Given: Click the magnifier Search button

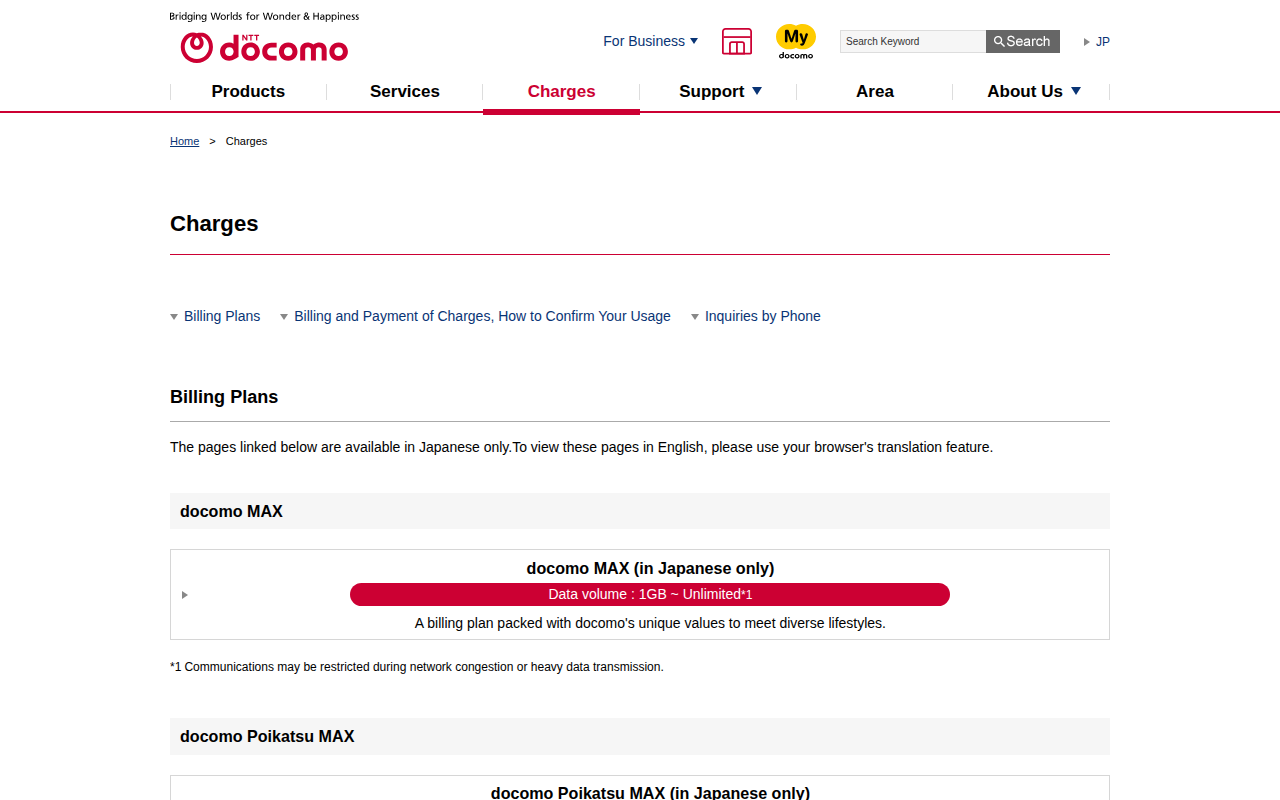Looking at the screenshot, I should click(1022, 41).
